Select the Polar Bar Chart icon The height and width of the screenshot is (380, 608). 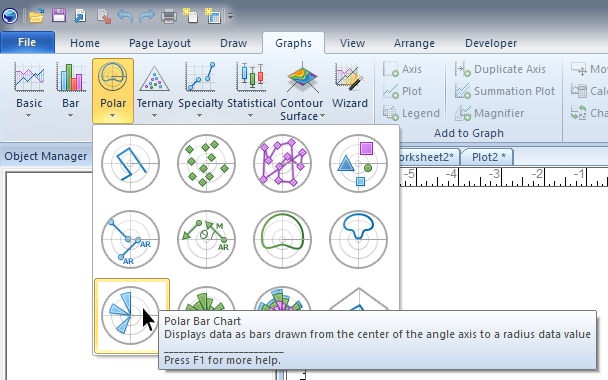(x=131, y=316)
